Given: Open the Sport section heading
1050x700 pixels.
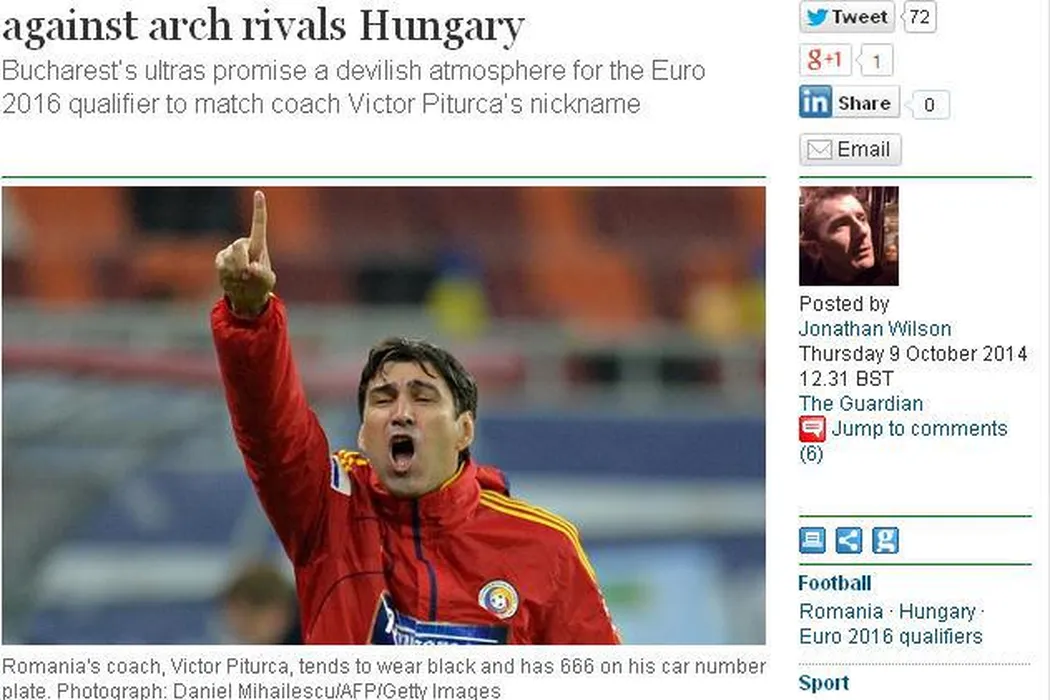Looking at the screenshot, I should coord(824,683).
